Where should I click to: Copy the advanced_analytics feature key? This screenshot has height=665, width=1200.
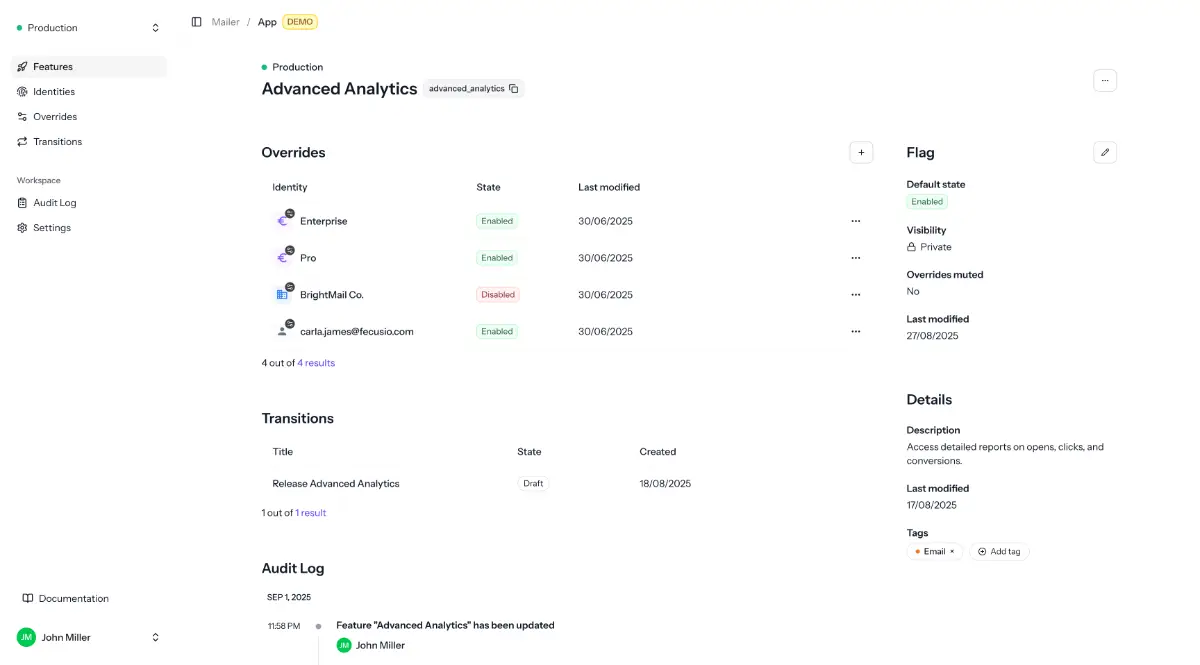[x=513, y=89]
